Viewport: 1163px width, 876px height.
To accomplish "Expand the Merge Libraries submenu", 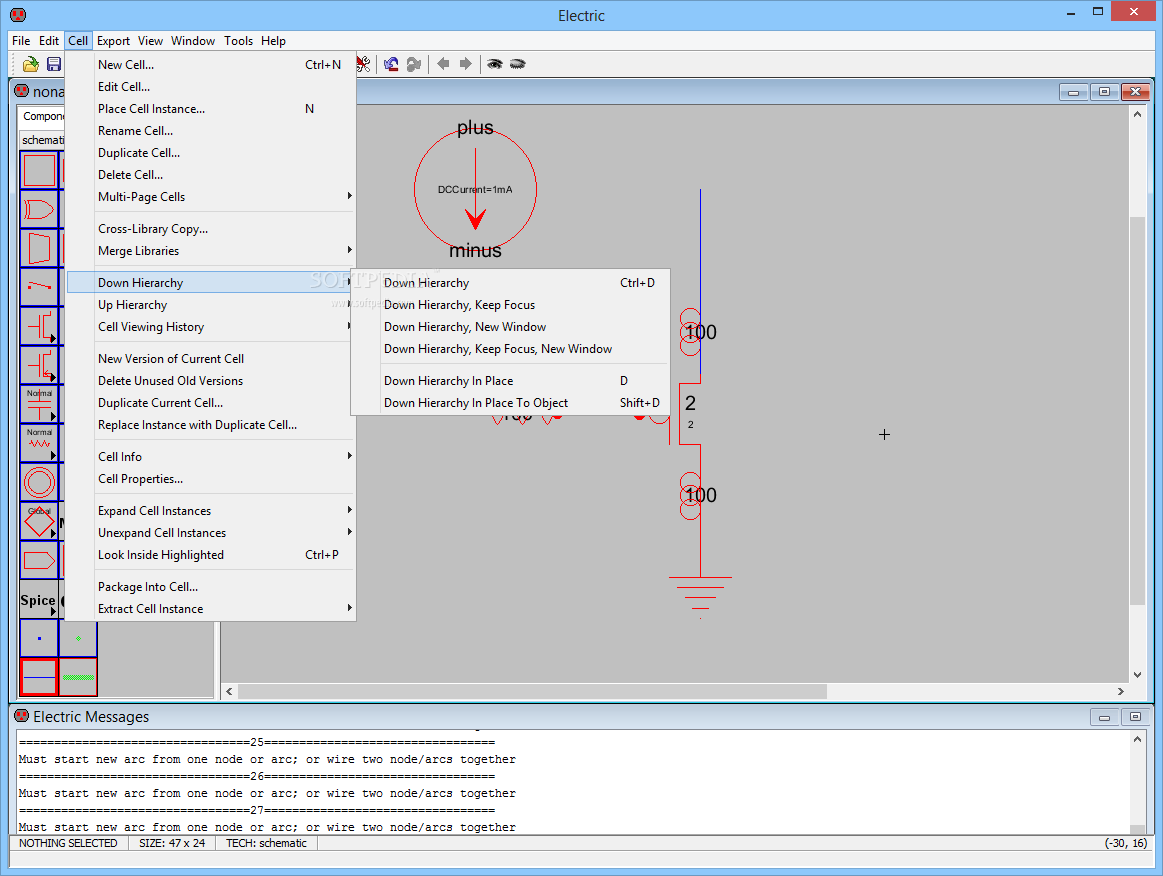I will [x=225, y=251].
